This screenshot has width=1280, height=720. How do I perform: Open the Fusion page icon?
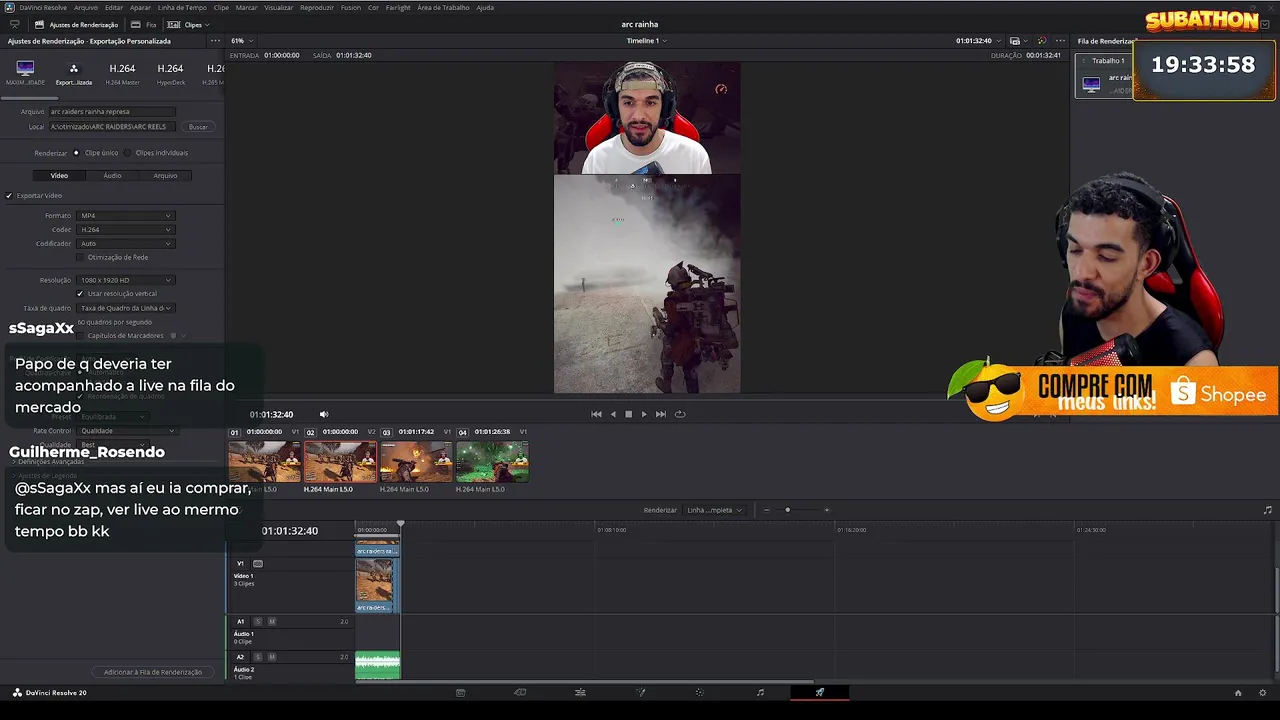pyautogui.click(x=641, y=692)
